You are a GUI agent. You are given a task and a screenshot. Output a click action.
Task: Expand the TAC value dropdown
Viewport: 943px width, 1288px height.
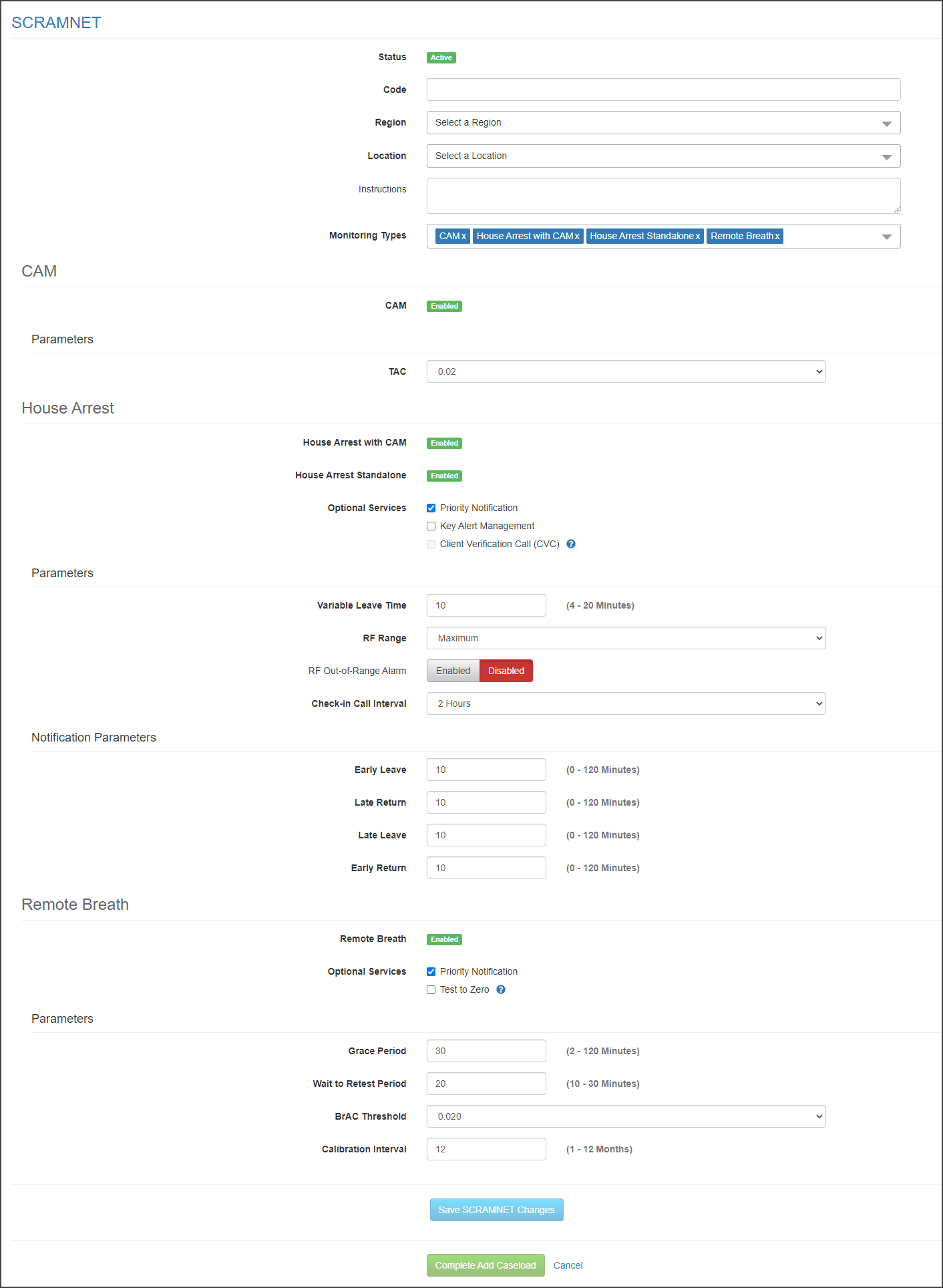pyautogui.click(x=626, y=371)
